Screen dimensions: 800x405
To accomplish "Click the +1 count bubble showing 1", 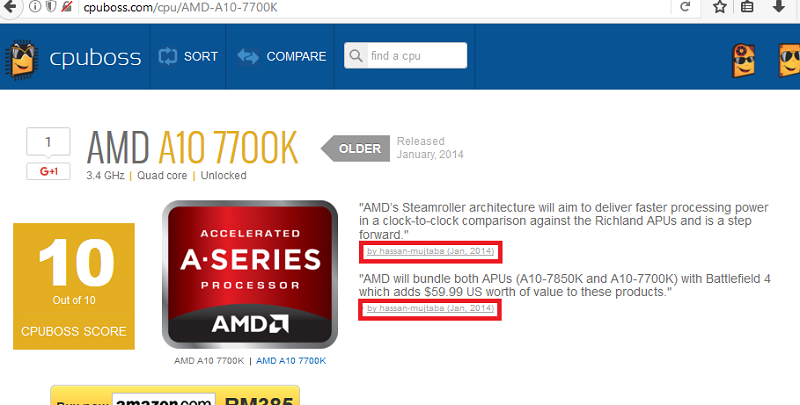I will pyautogui.click(x=48, y=141).
